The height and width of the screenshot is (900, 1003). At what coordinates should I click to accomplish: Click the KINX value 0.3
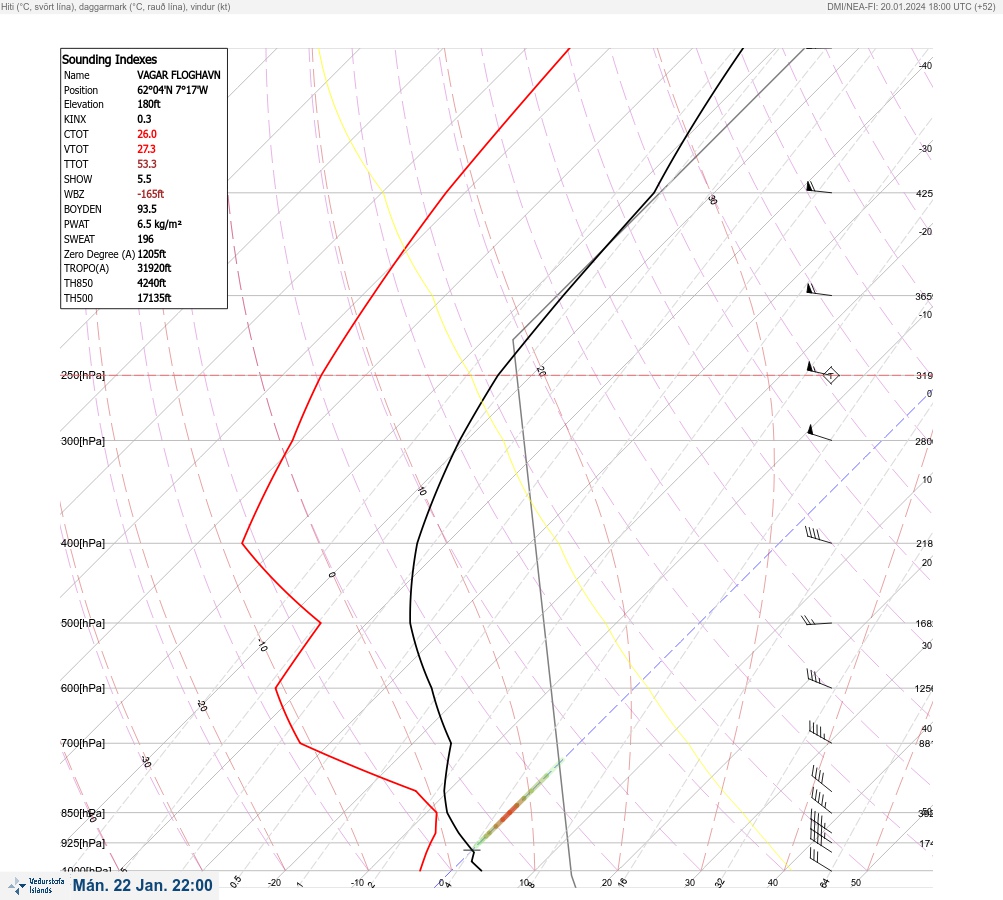pos(144,119)
